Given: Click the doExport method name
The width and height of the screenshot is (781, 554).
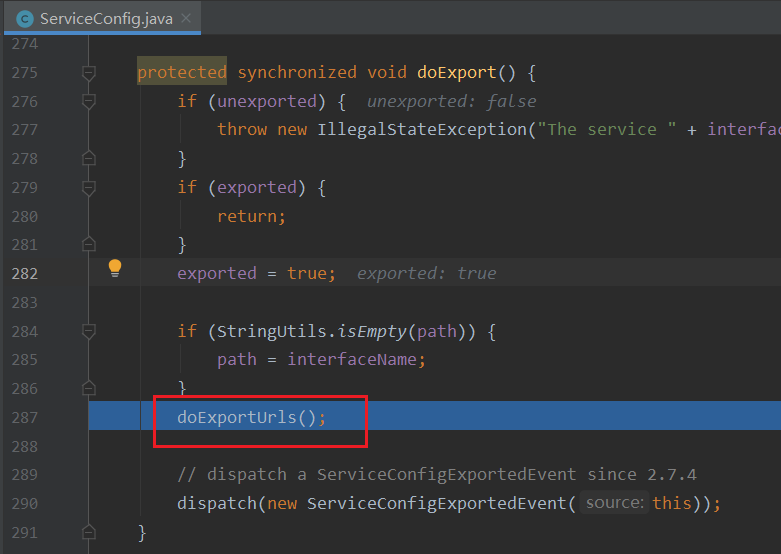Looking at the screenshot, I should tap(457, 72).
